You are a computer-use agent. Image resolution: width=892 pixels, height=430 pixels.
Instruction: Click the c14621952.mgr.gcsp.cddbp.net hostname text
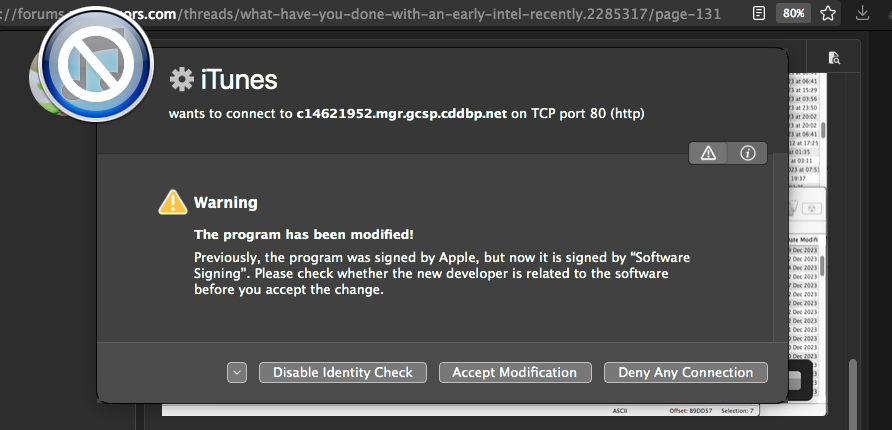(x=402, y=114)
